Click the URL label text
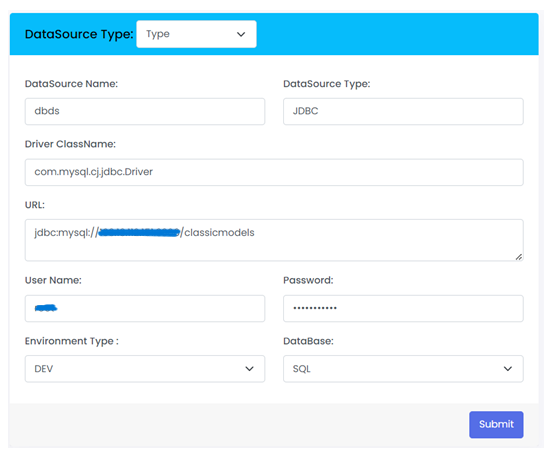 point(35,205)
